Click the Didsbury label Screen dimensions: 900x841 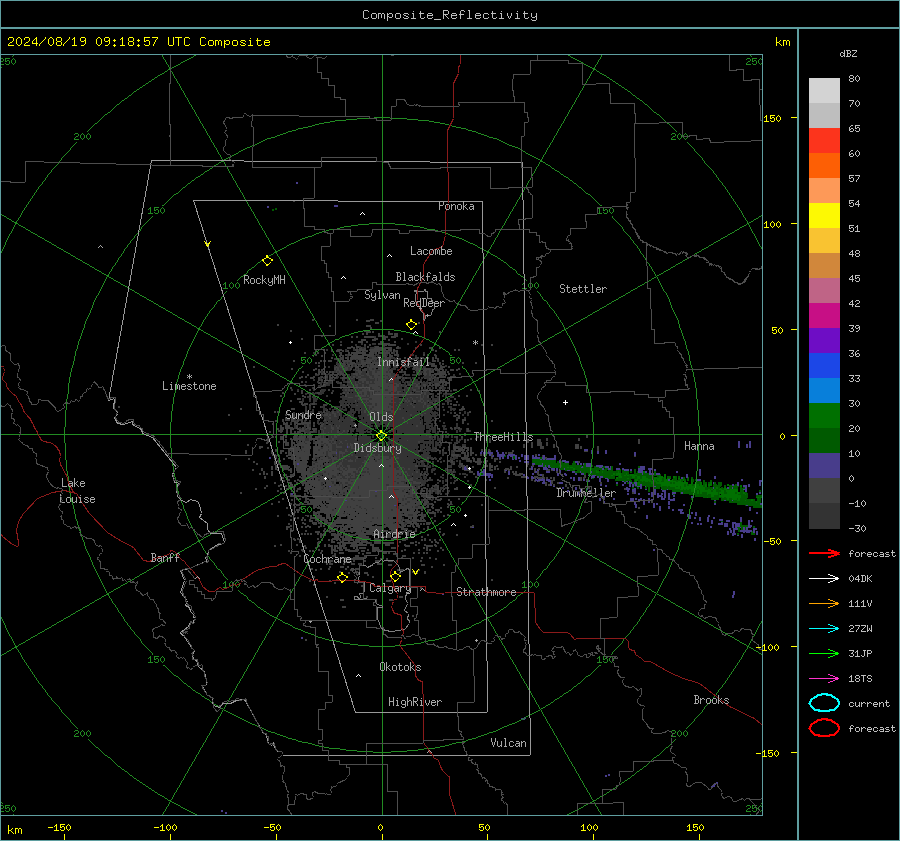[x=377, y=448]
